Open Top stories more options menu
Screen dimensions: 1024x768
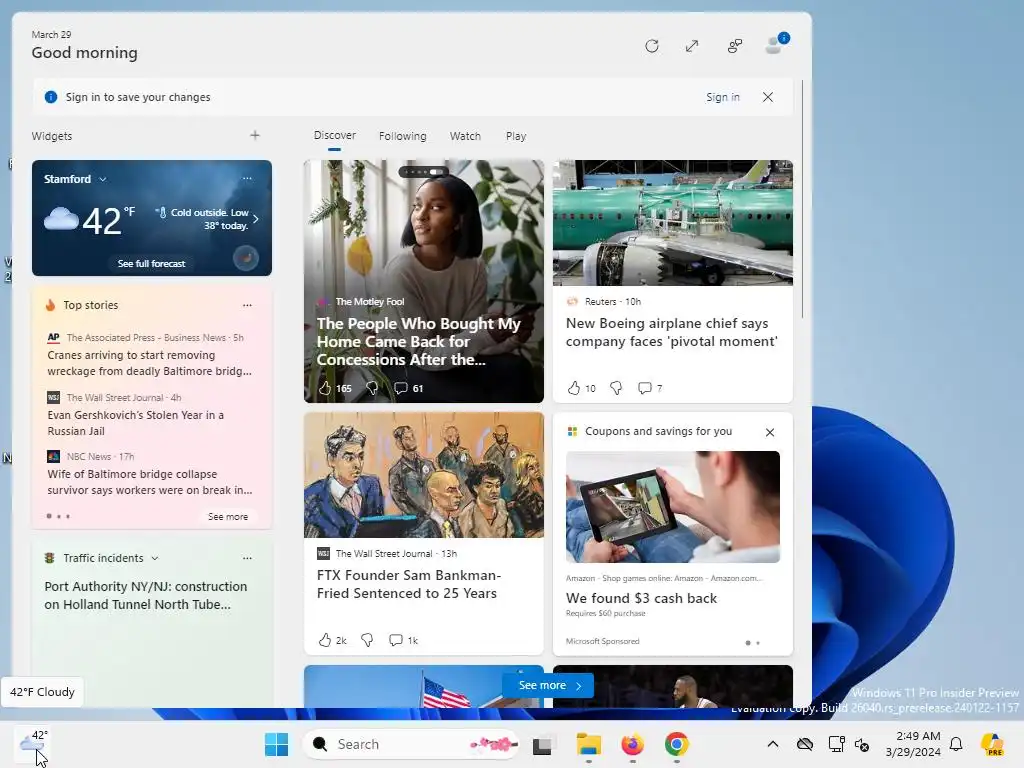pyautogui.click(x=247, y=305)
